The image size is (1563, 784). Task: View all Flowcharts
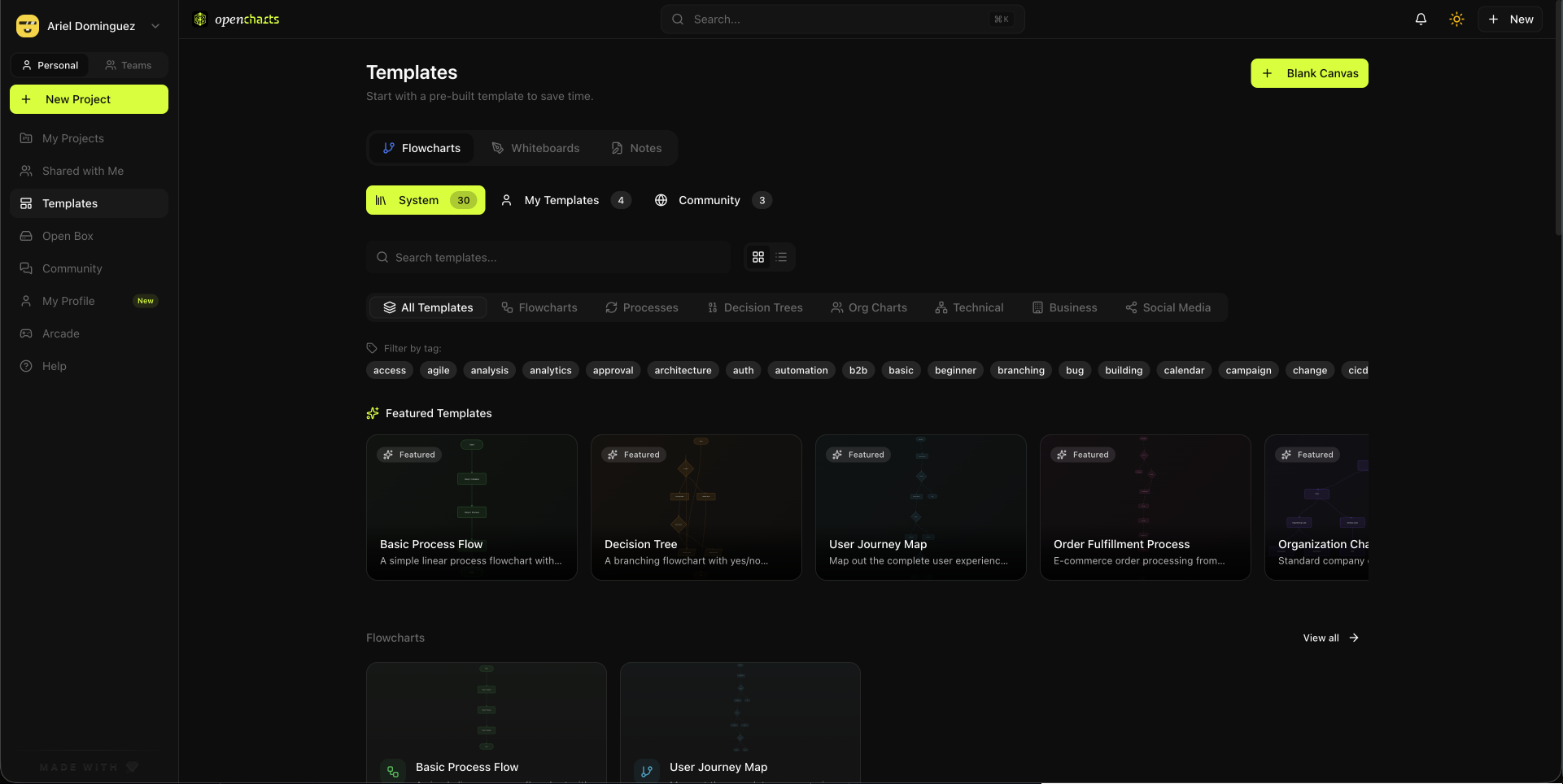click(x=1329, y=638)
